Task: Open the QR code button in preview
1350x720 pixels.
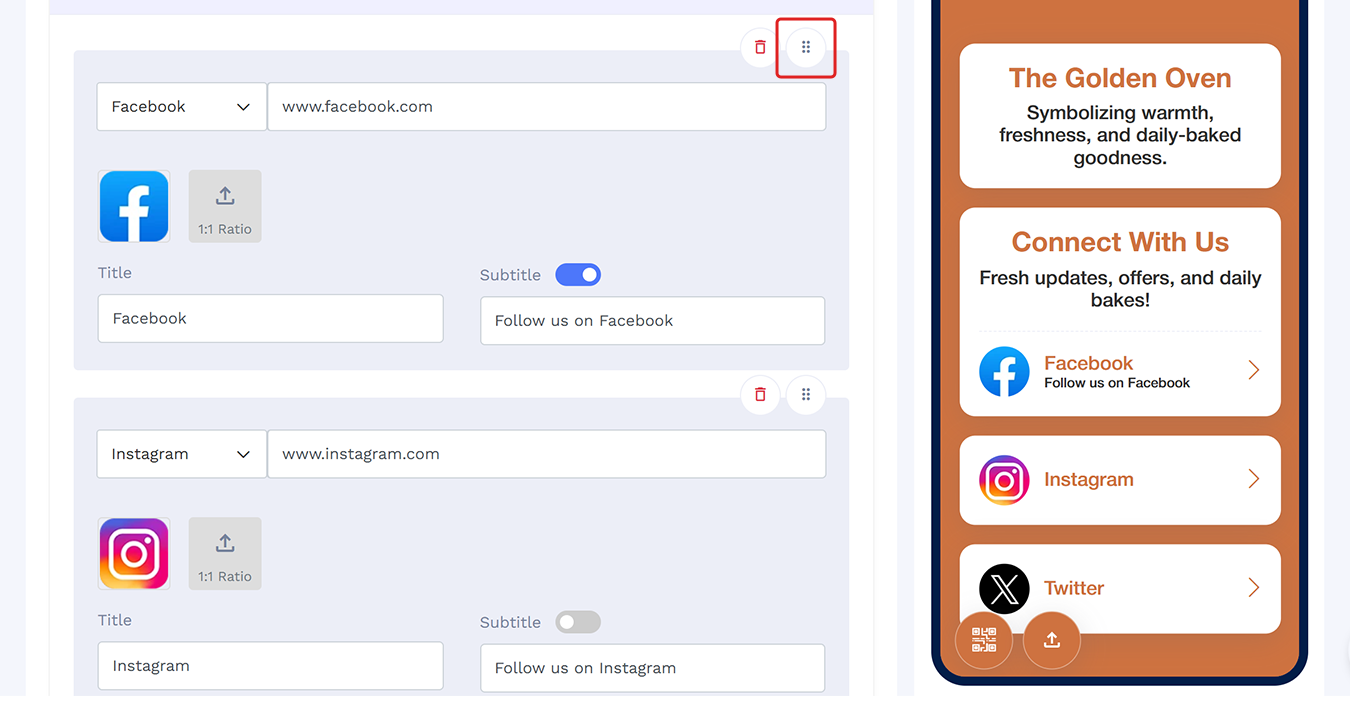Action: pos(984,639)
